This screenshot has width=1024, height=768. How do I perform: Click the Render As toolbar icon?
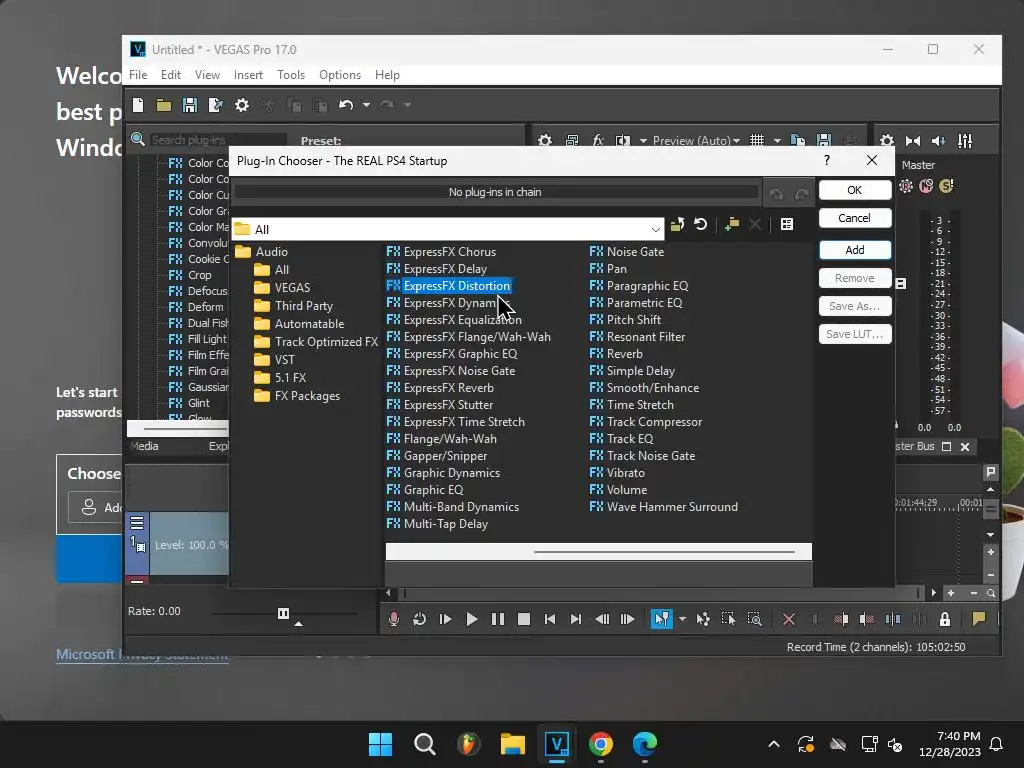click(216, 105)
